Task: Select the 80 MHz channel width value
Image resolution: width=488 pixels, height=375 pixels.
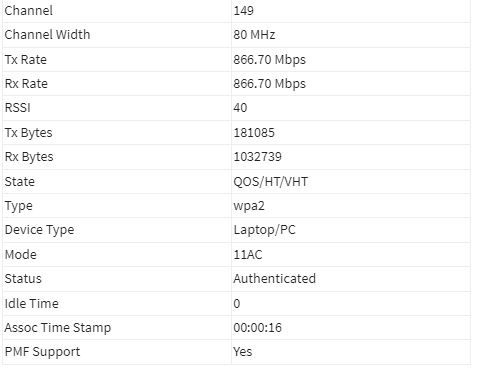Action: pos(254,35)
